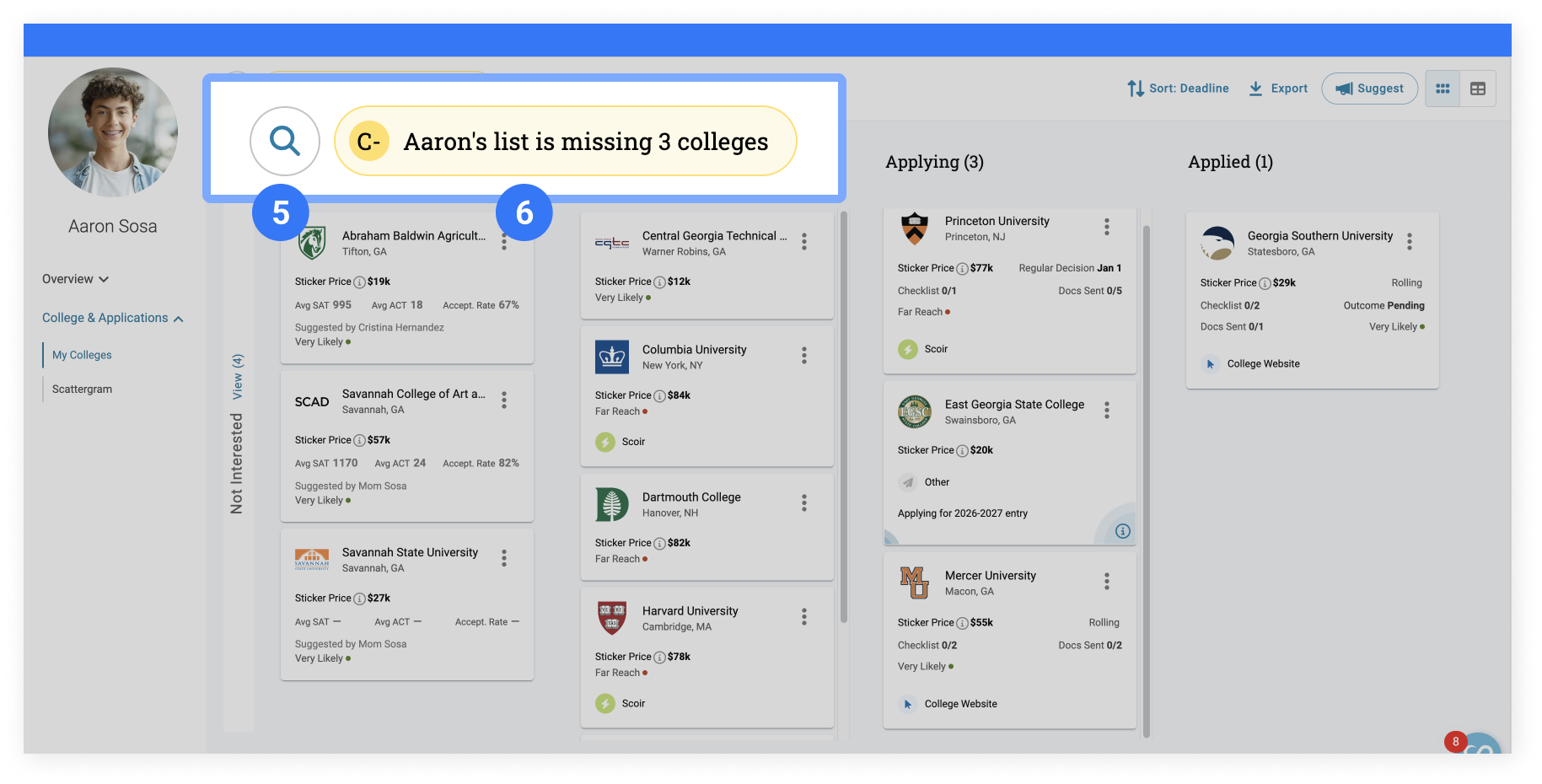Open My Colleges page
Image resolution: width=1542 pixels, height=784 pixels.
click(82, 355)
